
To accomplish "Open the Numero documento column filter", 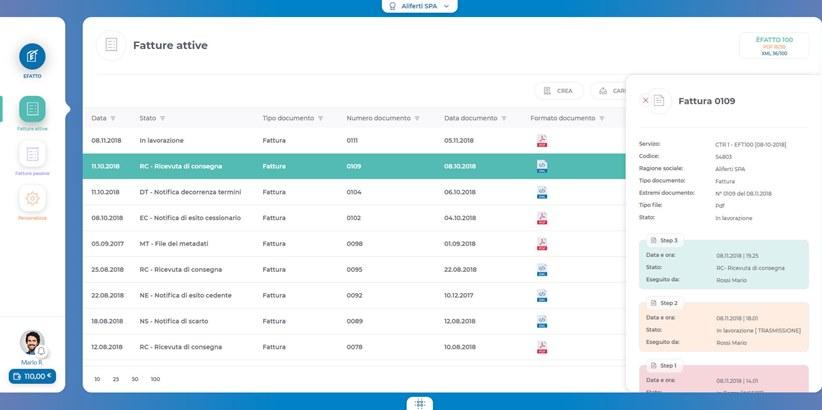I will click(420, 118).
